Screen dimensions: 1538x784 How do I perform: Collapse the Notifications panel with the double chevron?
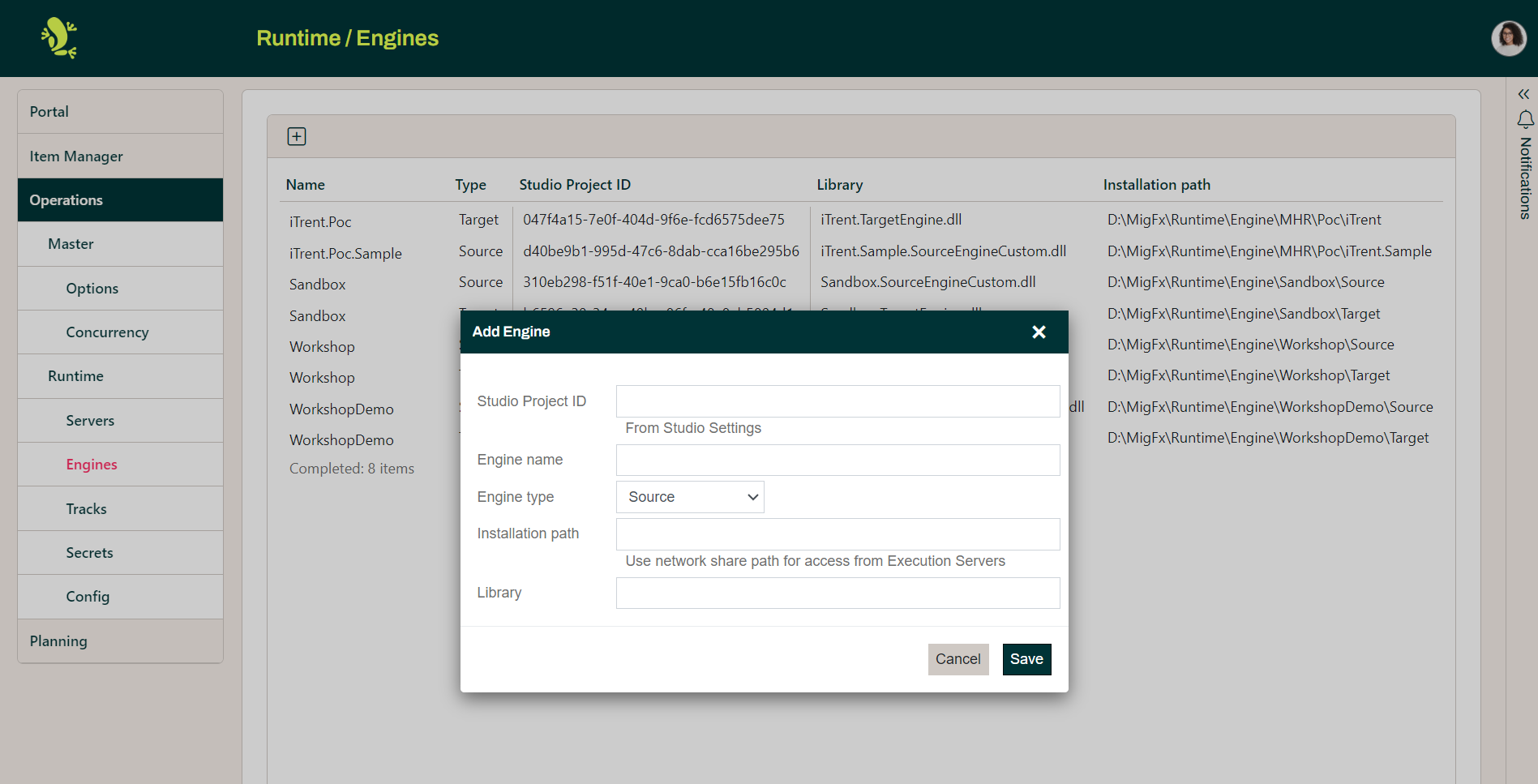click(1522, 94)
